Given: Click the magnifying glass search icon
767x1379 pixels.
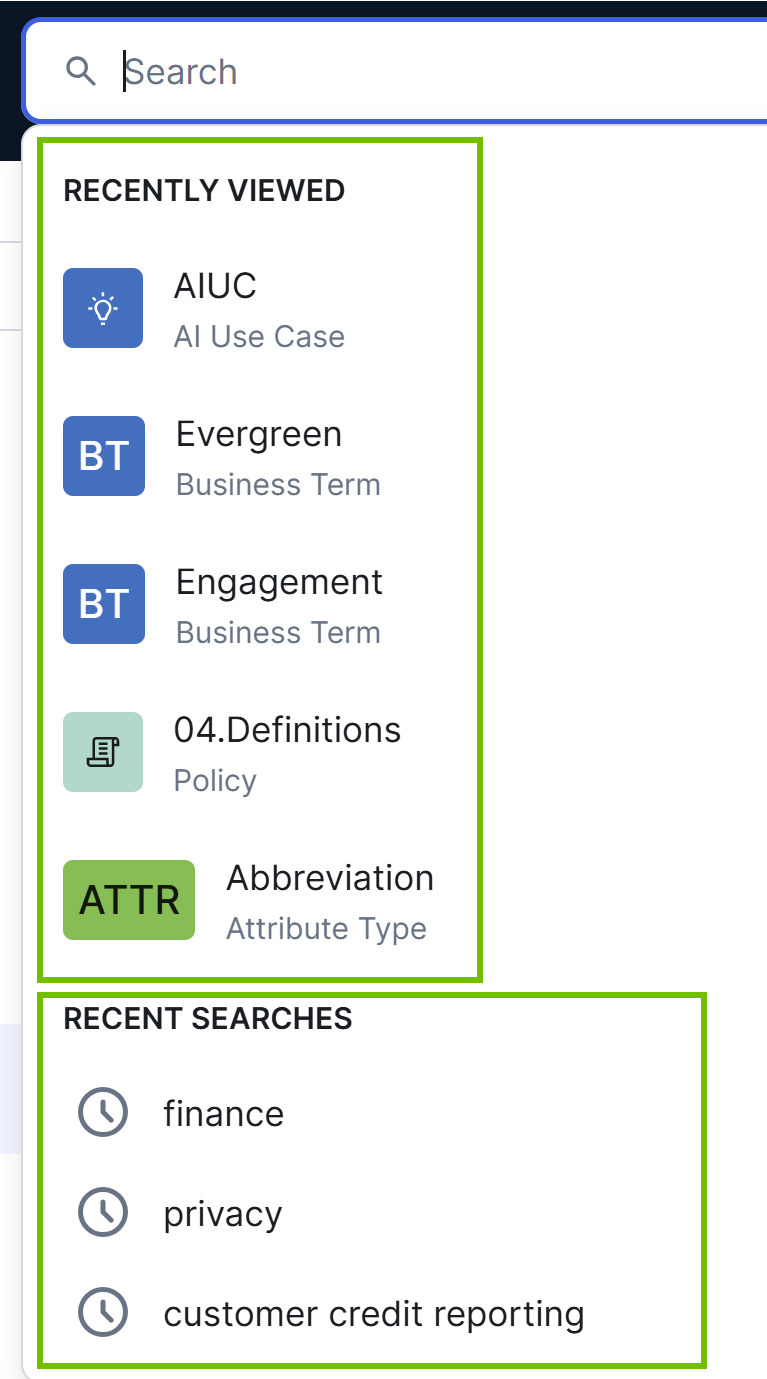Looking at the screenshot, I should [x=81, y=71].
